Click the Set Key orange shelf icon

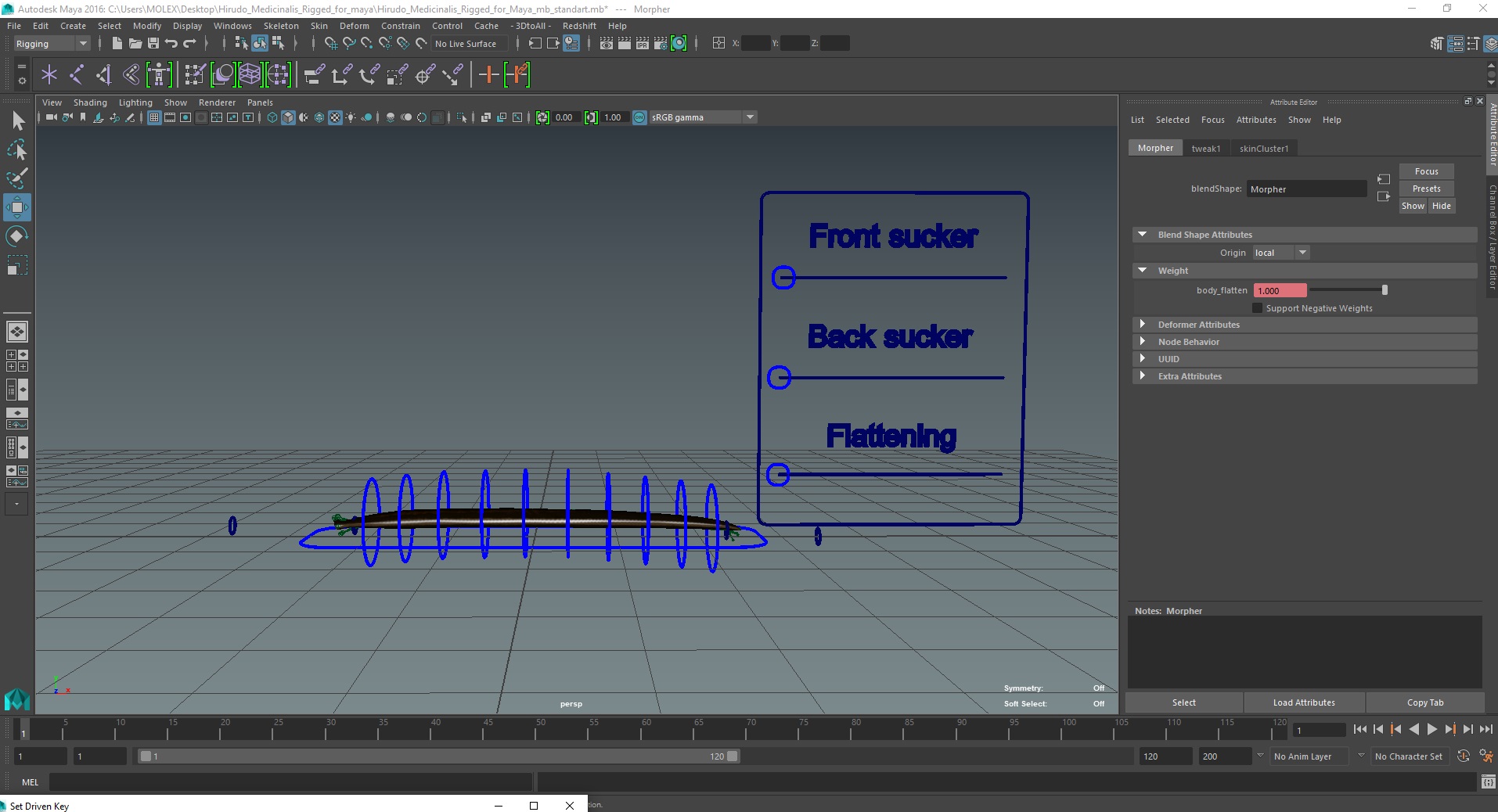tap(488, 75)
